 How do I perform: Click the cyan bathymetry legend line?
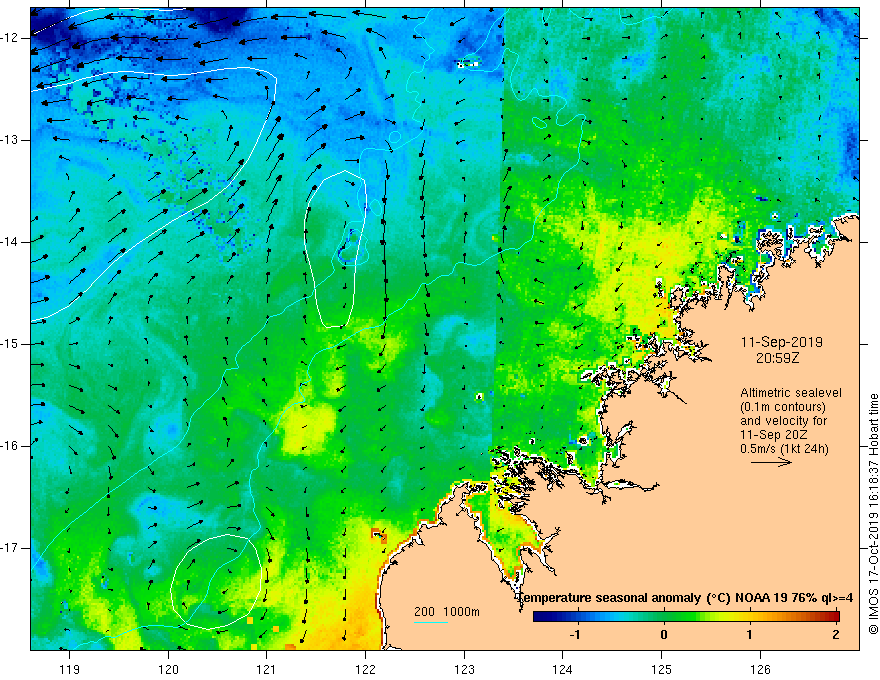coord(431,622)
